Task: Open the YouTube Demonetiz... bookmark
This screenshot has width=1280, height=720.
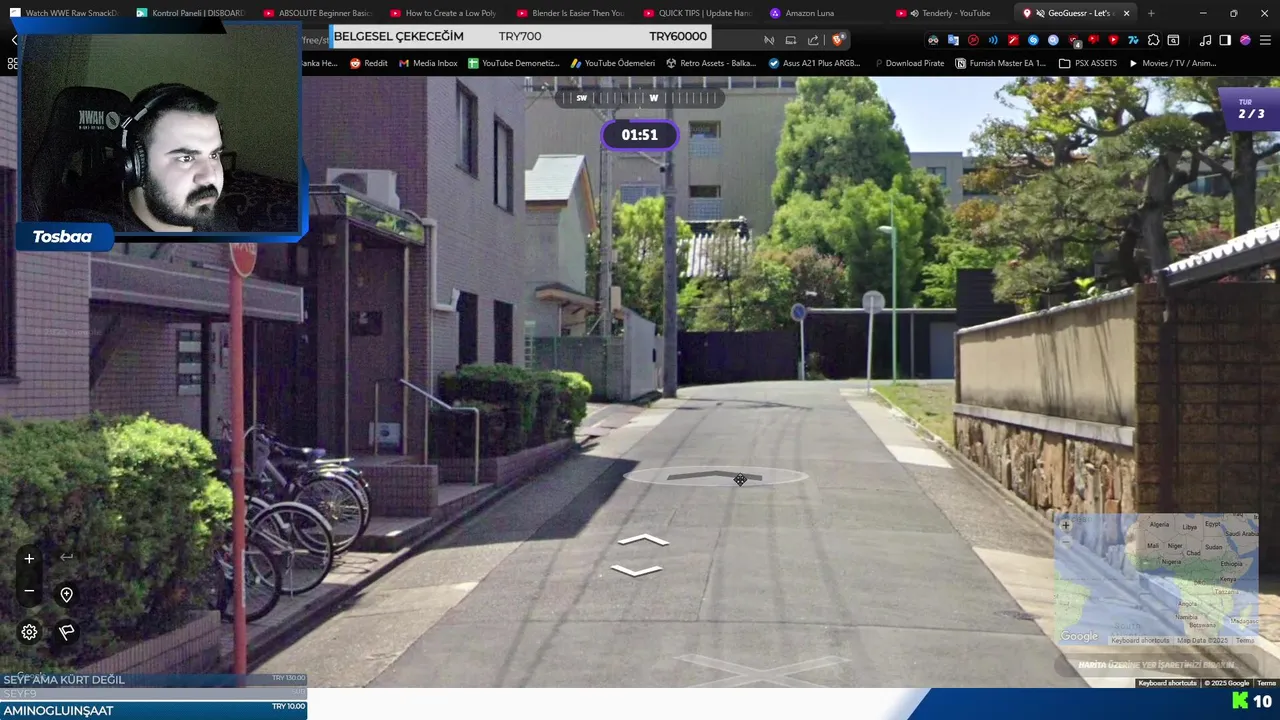Action: click(513, 63)
